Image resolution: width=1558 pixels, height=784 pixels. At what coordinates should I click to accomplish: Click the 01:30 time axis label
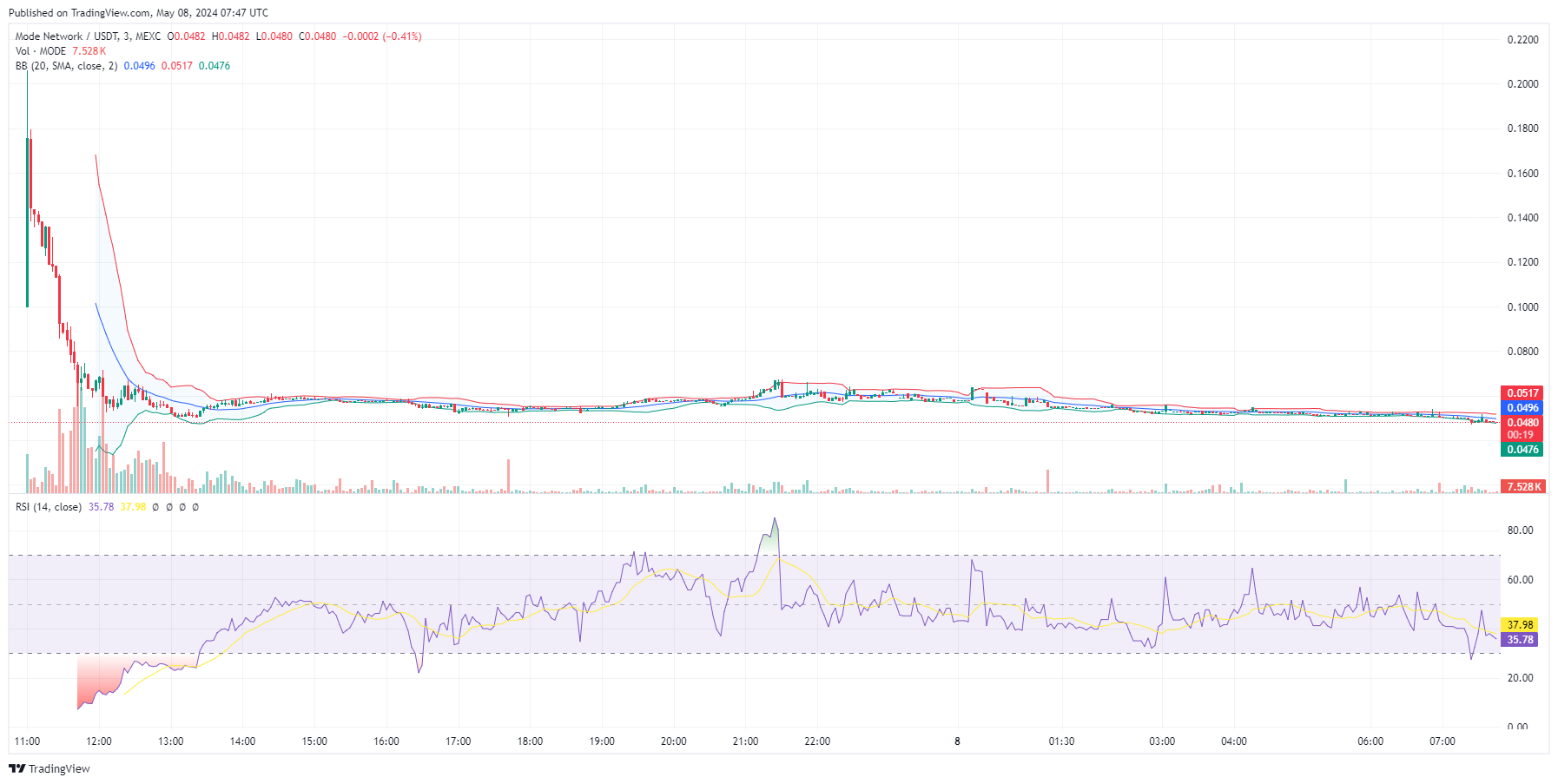(1061, 741)
